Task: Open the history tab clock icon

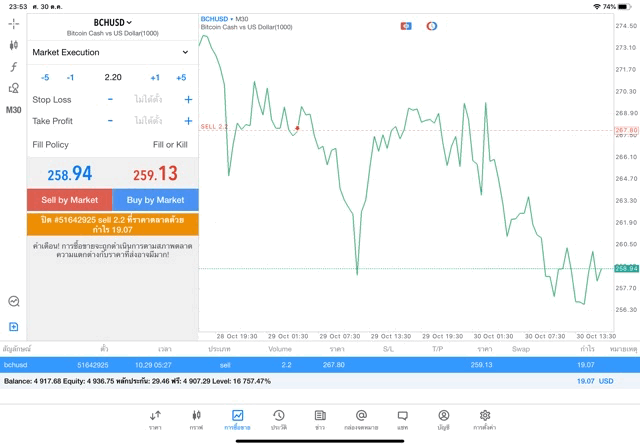Action: (x=279, y=420)
